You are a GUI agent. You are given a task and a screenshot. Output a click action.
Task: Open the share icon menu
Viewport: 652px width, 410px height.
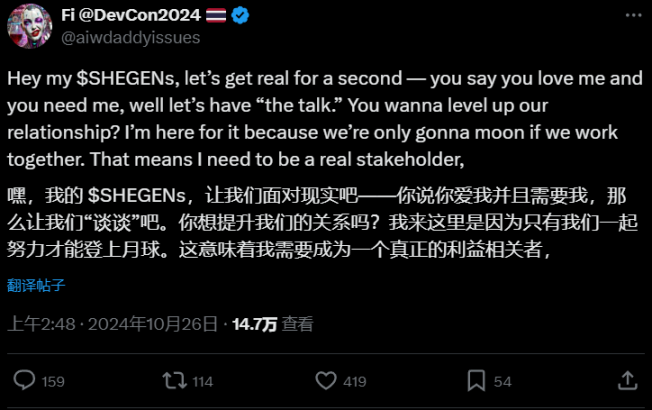click(x=626, y=381)
